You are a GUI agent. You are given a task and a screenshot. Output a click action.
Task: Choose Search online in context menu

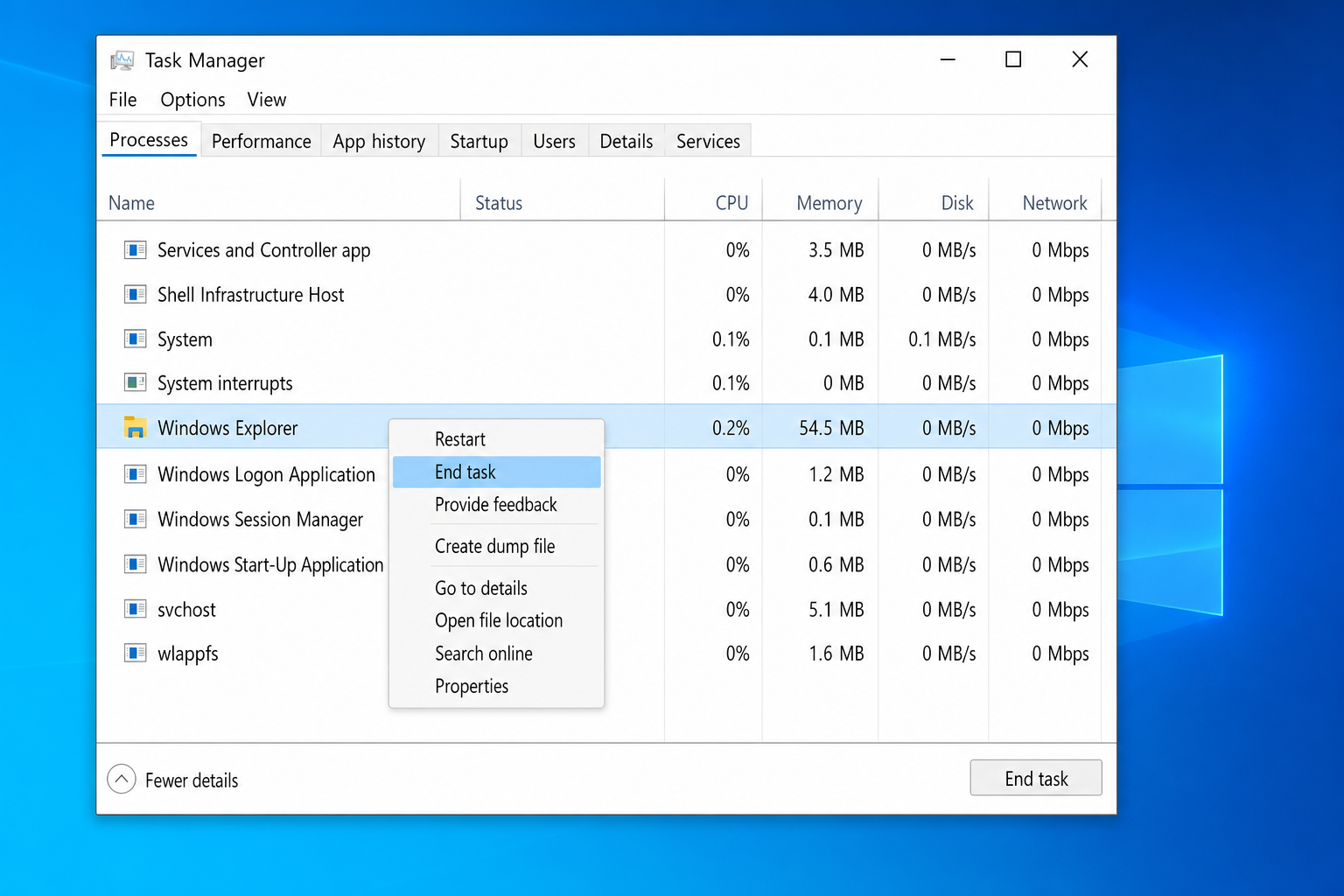pos(496,654)
